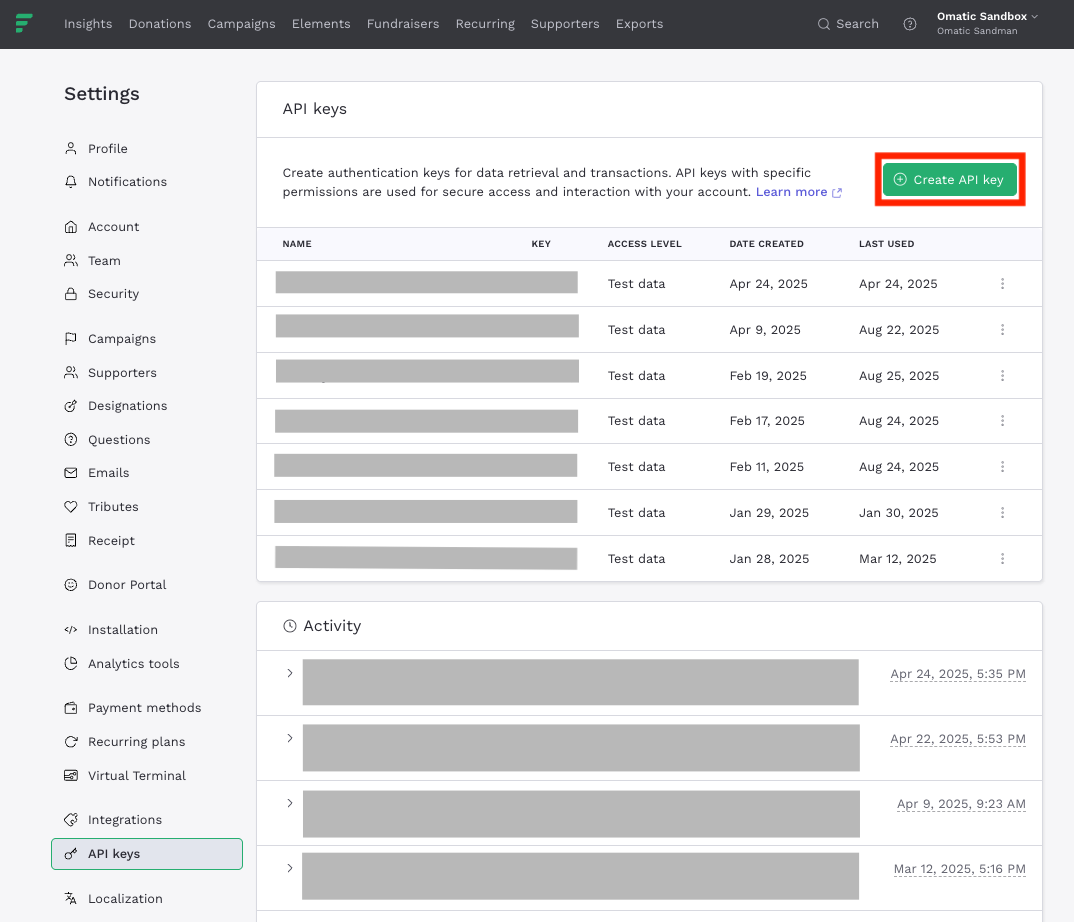This screenshot has width=1074, height=922.
Task: Click the Localization translate icon
Action: pyautogui.click(x=71, y=899)
